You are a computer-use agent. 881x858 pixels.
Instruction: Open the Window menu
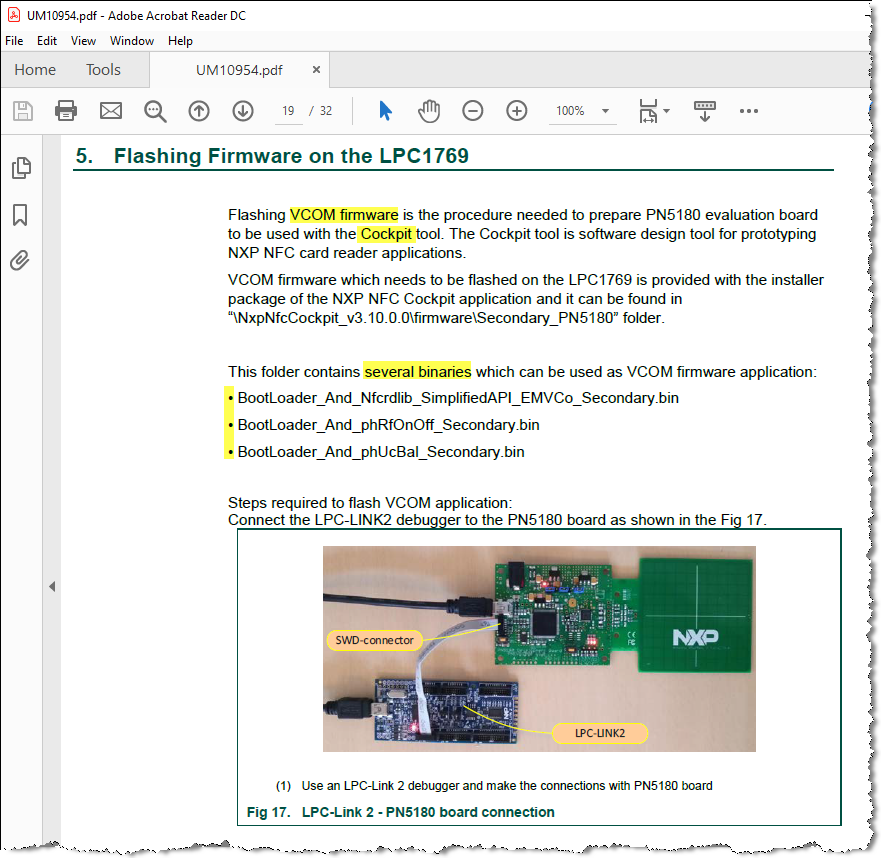[131, 41]
